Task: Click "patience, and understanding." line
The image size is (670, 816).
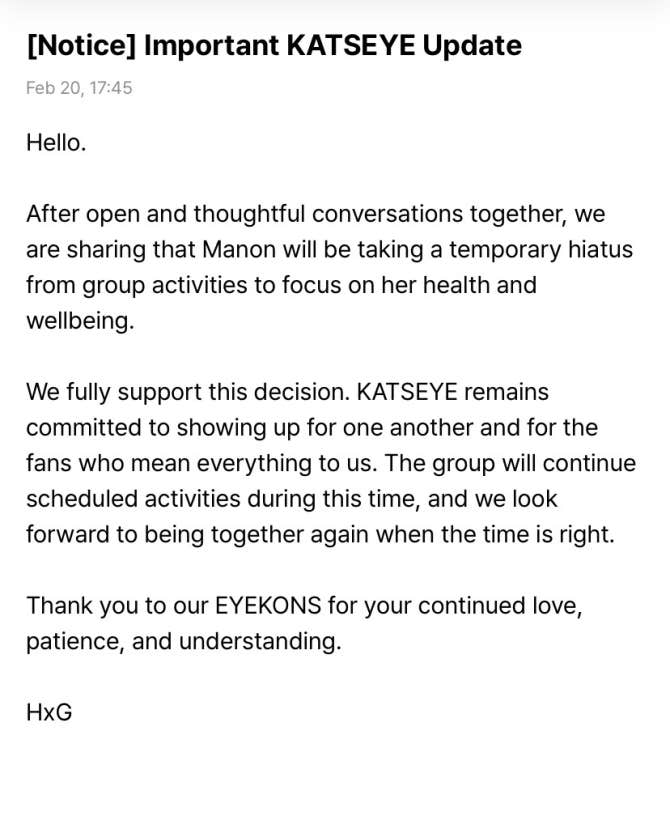Action: [183, 642]
